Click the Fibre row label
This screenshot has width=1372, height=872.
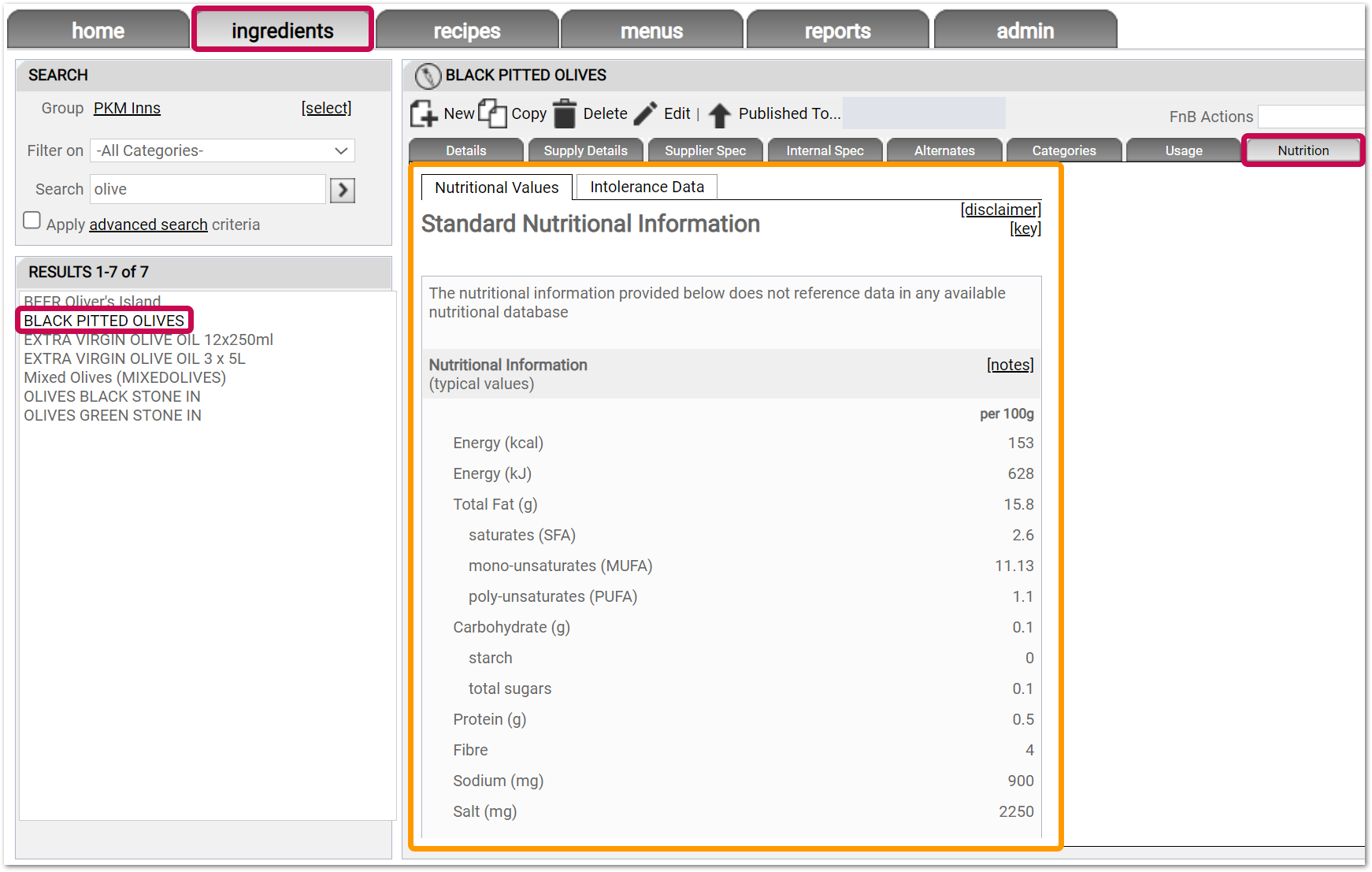[x=470, y=750]
